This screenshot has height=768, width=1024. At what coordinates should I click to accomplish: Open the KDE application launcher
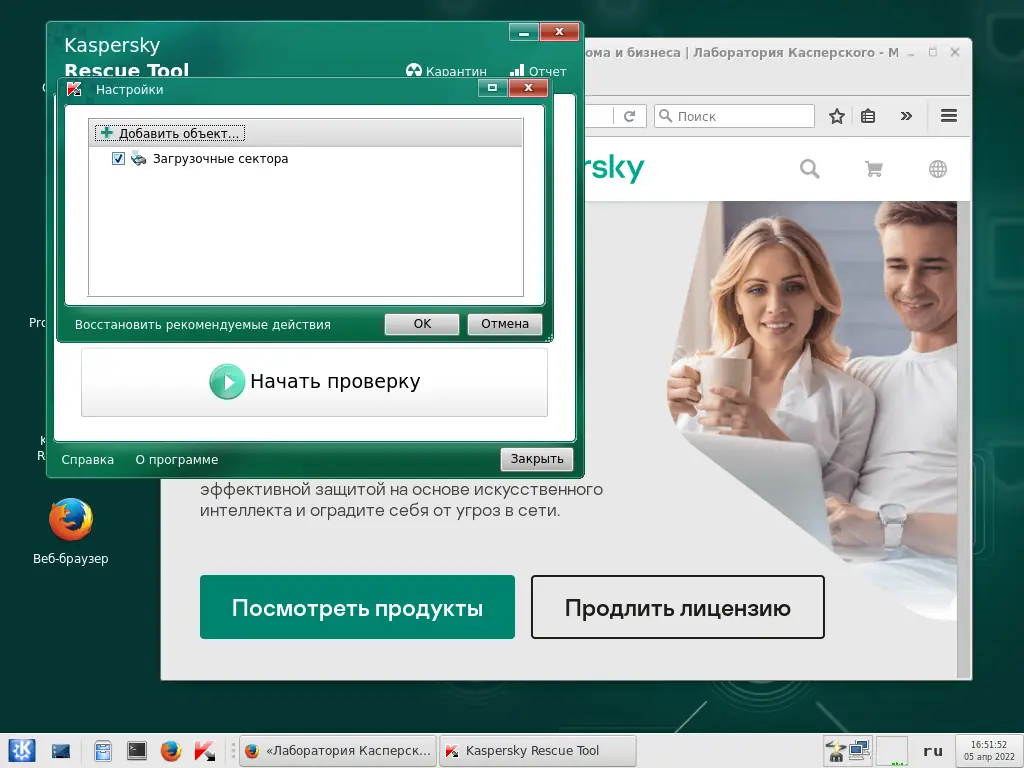tap(21, 750)
